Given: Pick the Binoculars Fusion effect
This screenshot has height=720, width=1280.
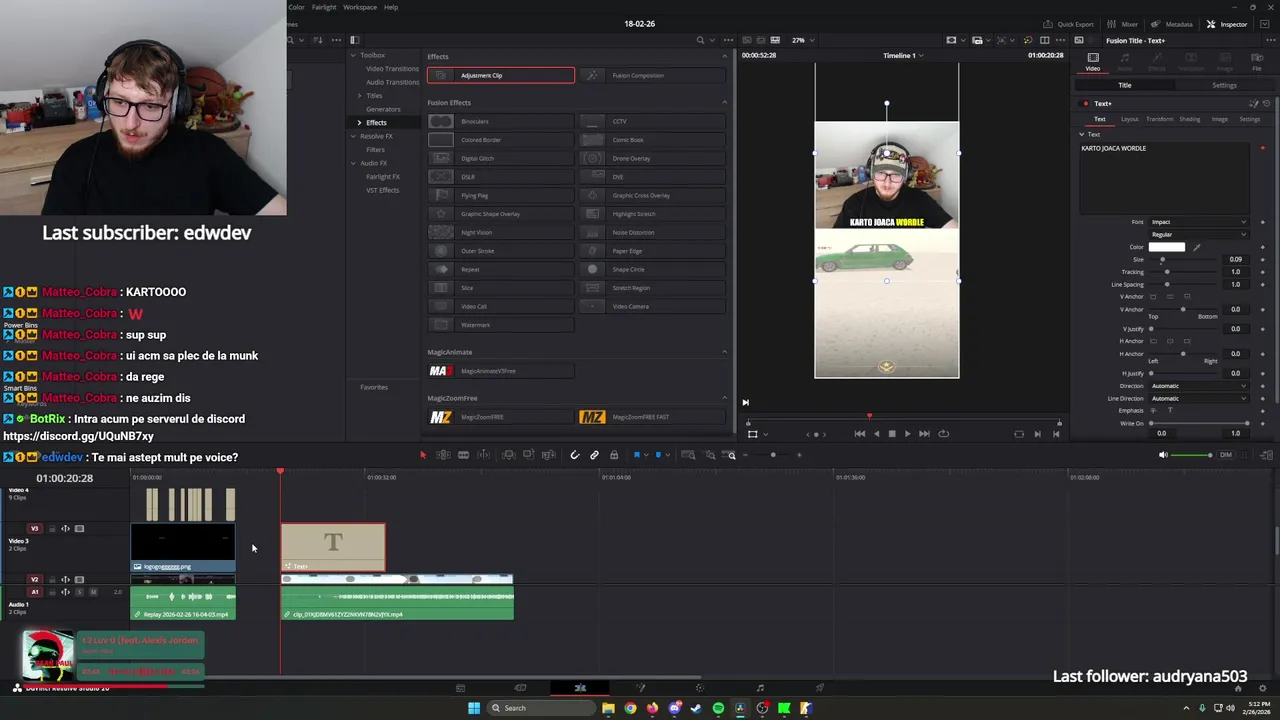Looking at the screenshot, I should pyautogui.click(x=501, y=121).
